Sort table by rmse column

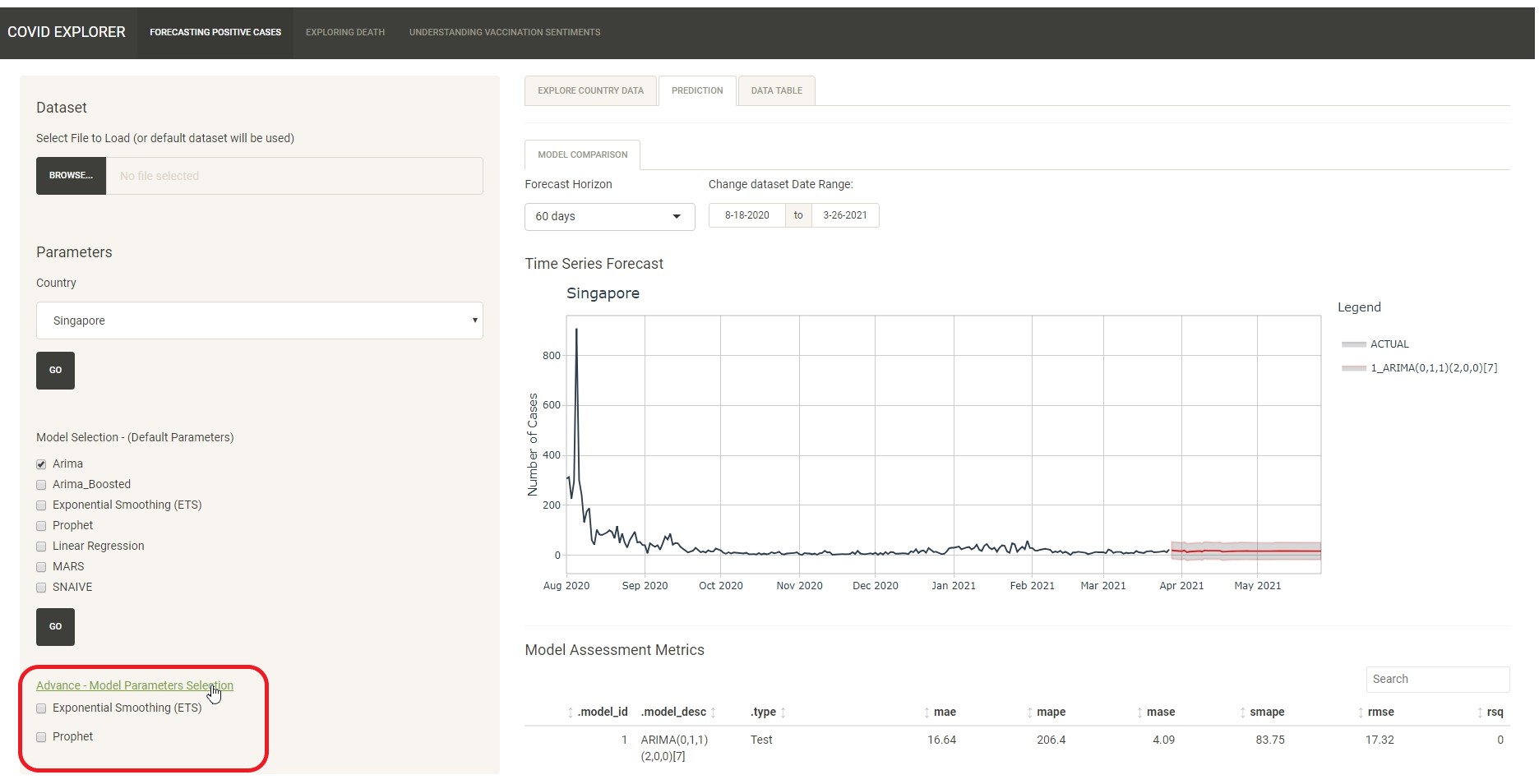(1380, 712)
